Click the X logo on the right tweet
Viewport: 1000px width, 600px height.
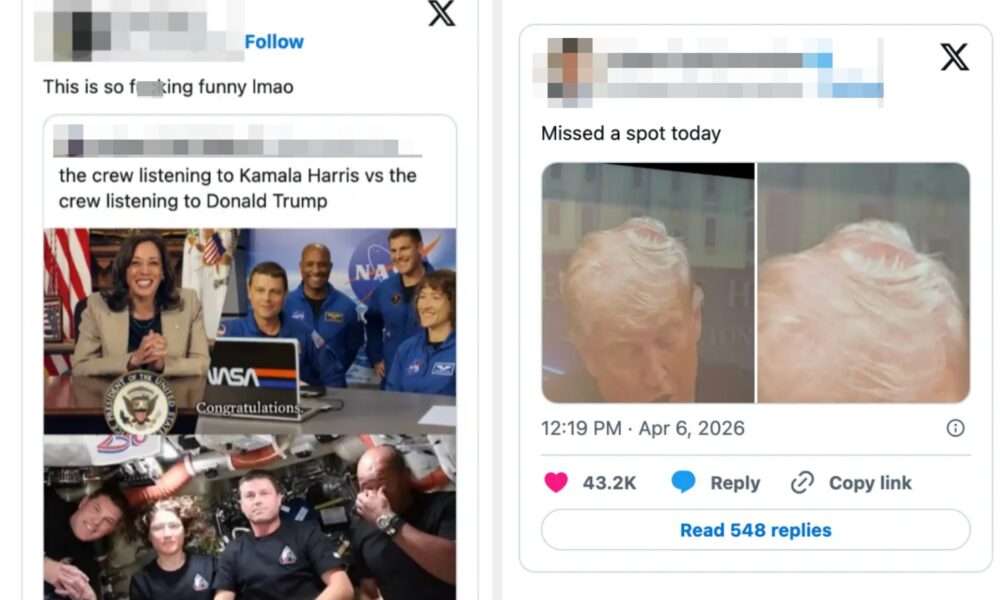(954, 57)
